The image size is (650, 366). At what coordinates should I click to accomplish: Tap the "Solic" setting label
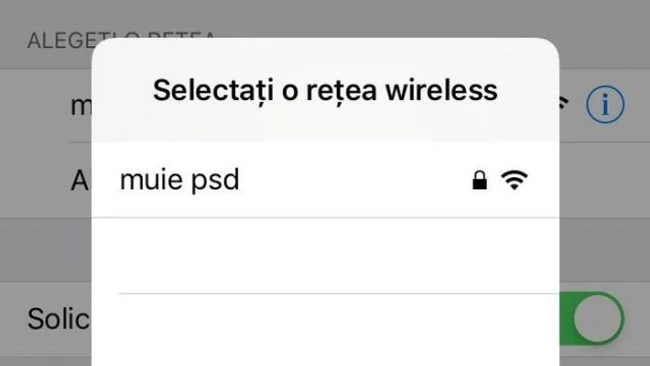point(58,318)
